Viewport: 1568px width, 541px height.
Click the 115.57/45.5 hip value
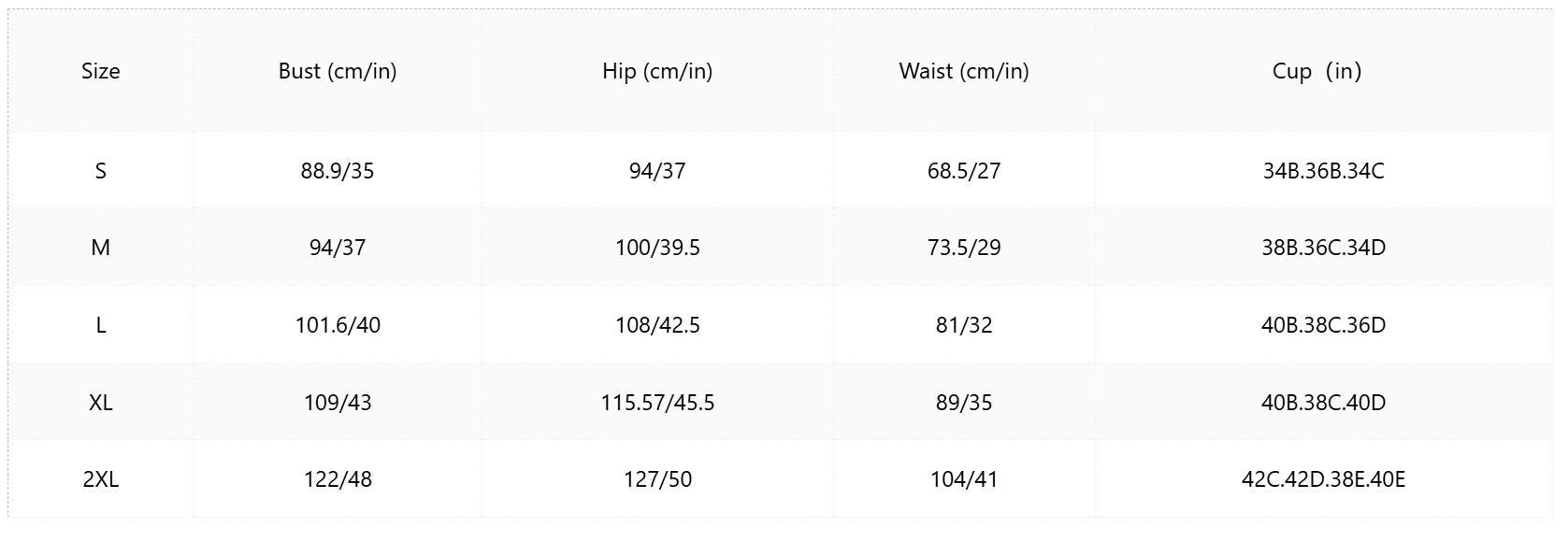[x=657, y=403]
